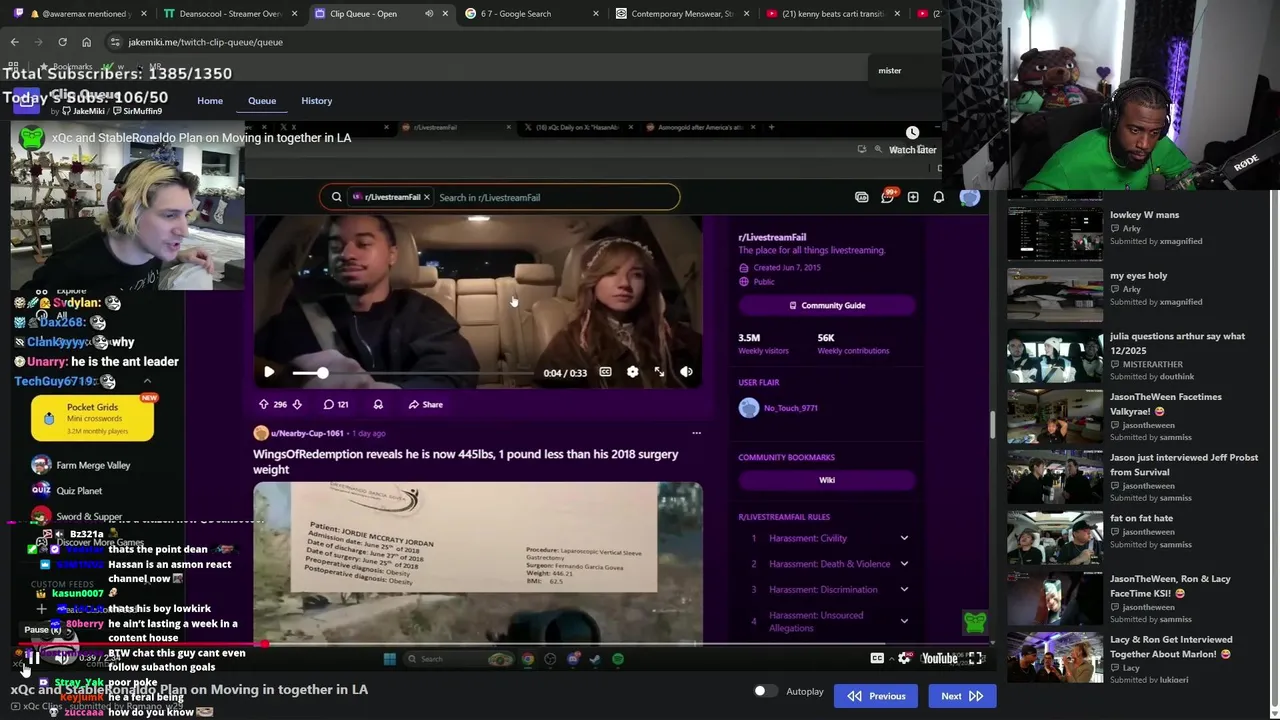Open the YouTube player settings gear

coord(905,658)
